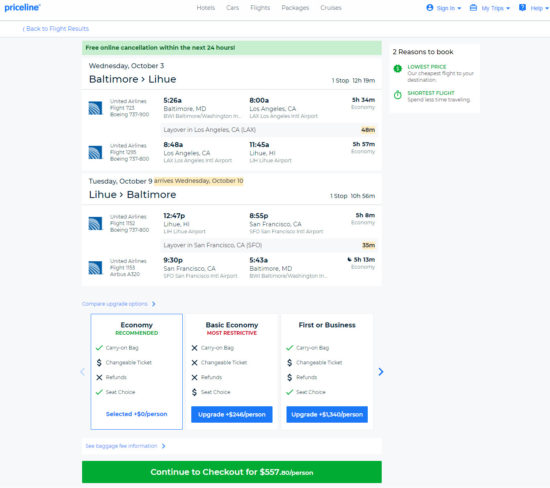Upgrade to First or Business +$1,340/person

coord(327,414)
